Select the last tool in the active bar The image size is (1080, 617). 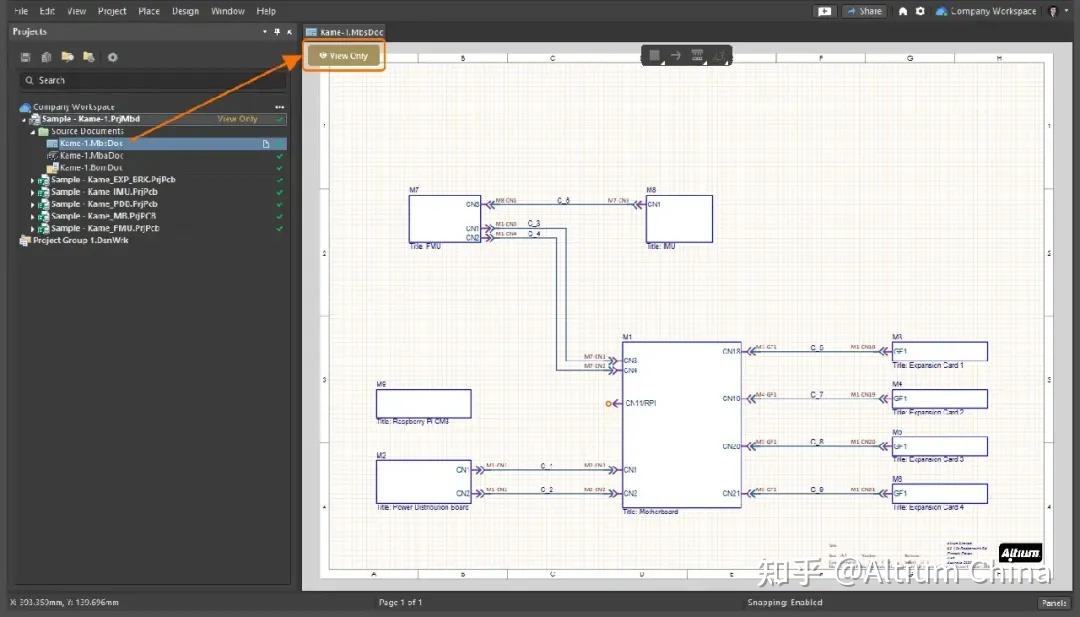click(719, 55)
